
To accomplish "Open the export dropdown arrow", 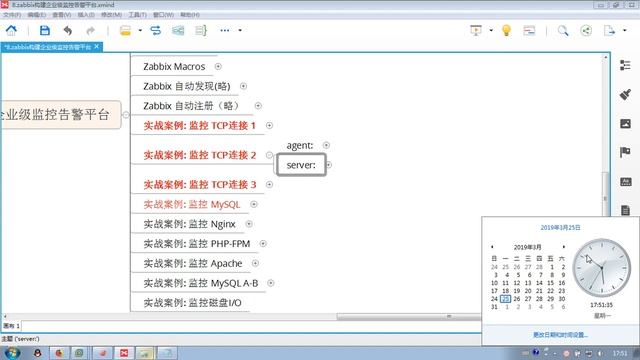I will [624, 30].
